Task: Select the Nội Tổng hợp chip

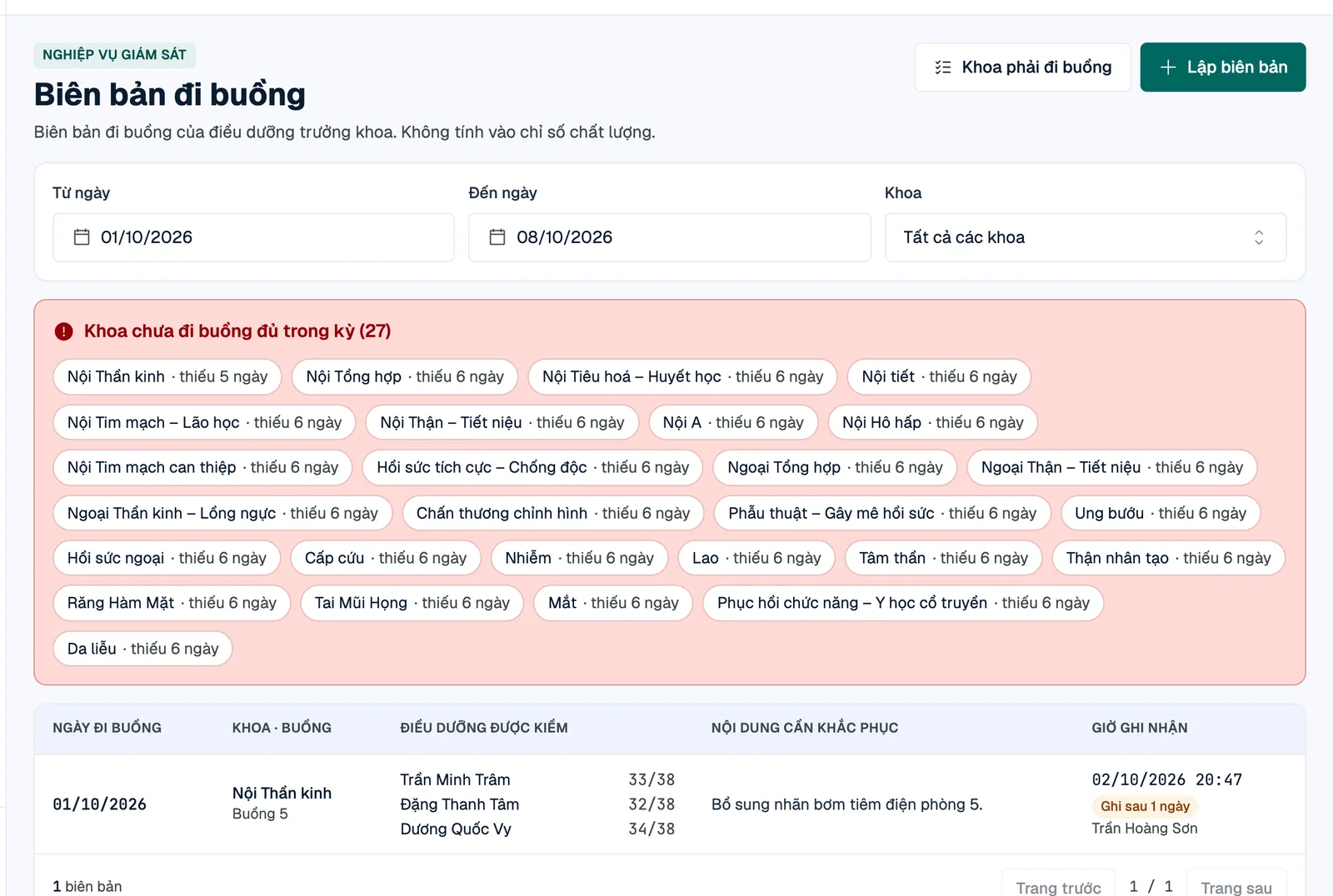Action: tap(405, 376)
